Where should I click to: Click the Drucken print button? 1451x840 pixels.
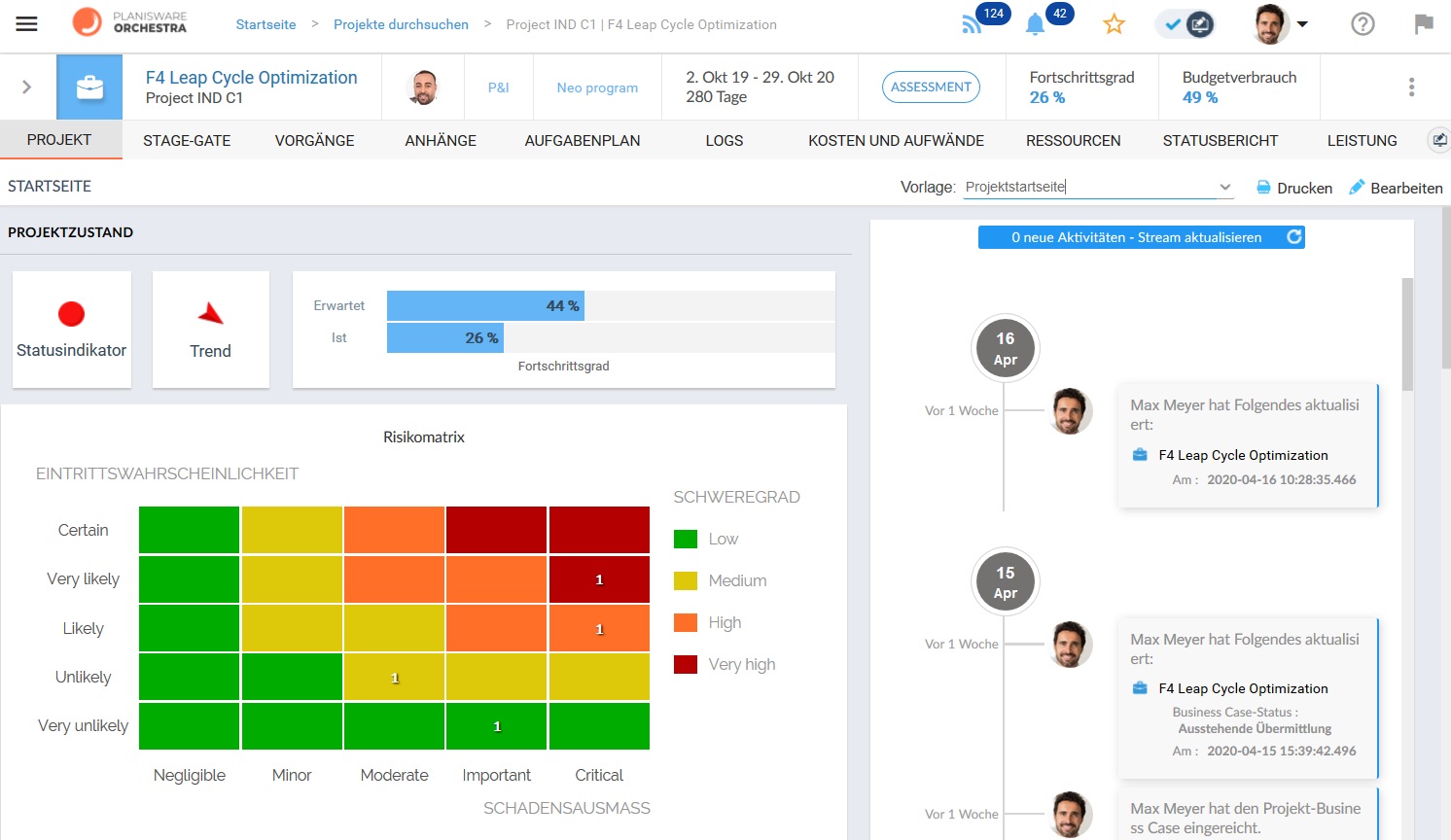[x=1293, y=188]
